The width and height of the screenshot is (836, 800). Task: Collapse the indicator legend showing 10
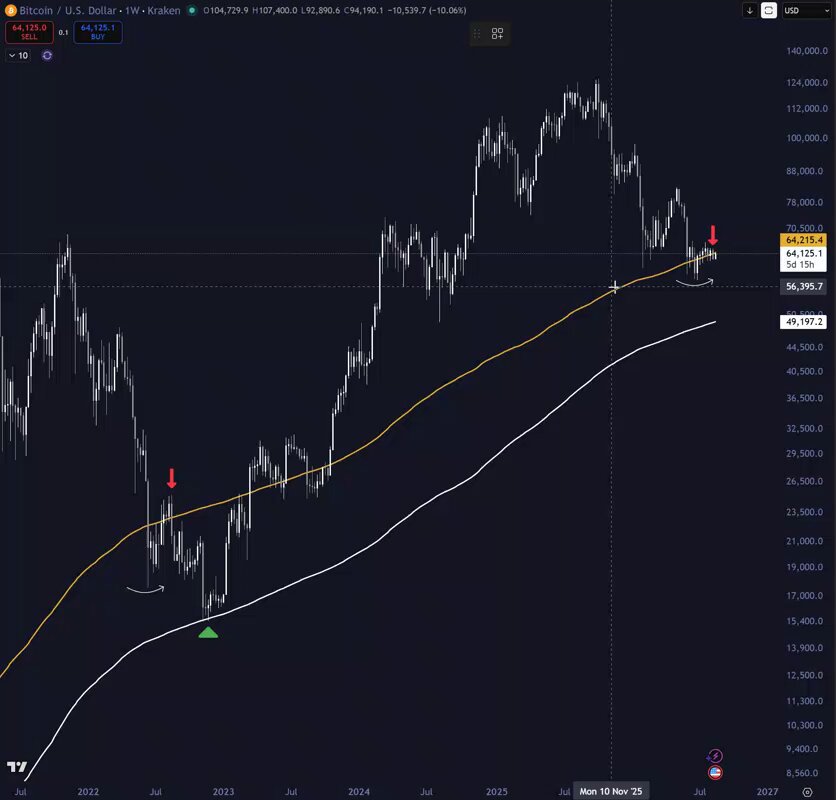pyautogui.click(x=19, y=55)
